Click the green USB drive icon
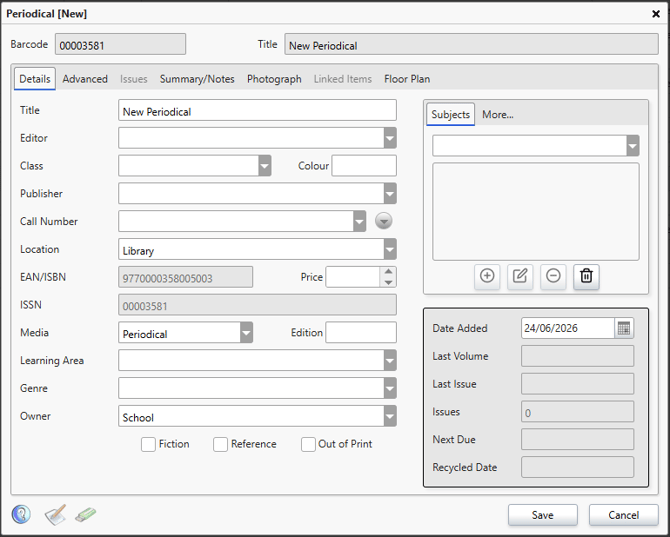670x537 pixels. pyautogui.click(x=86, y=514)
